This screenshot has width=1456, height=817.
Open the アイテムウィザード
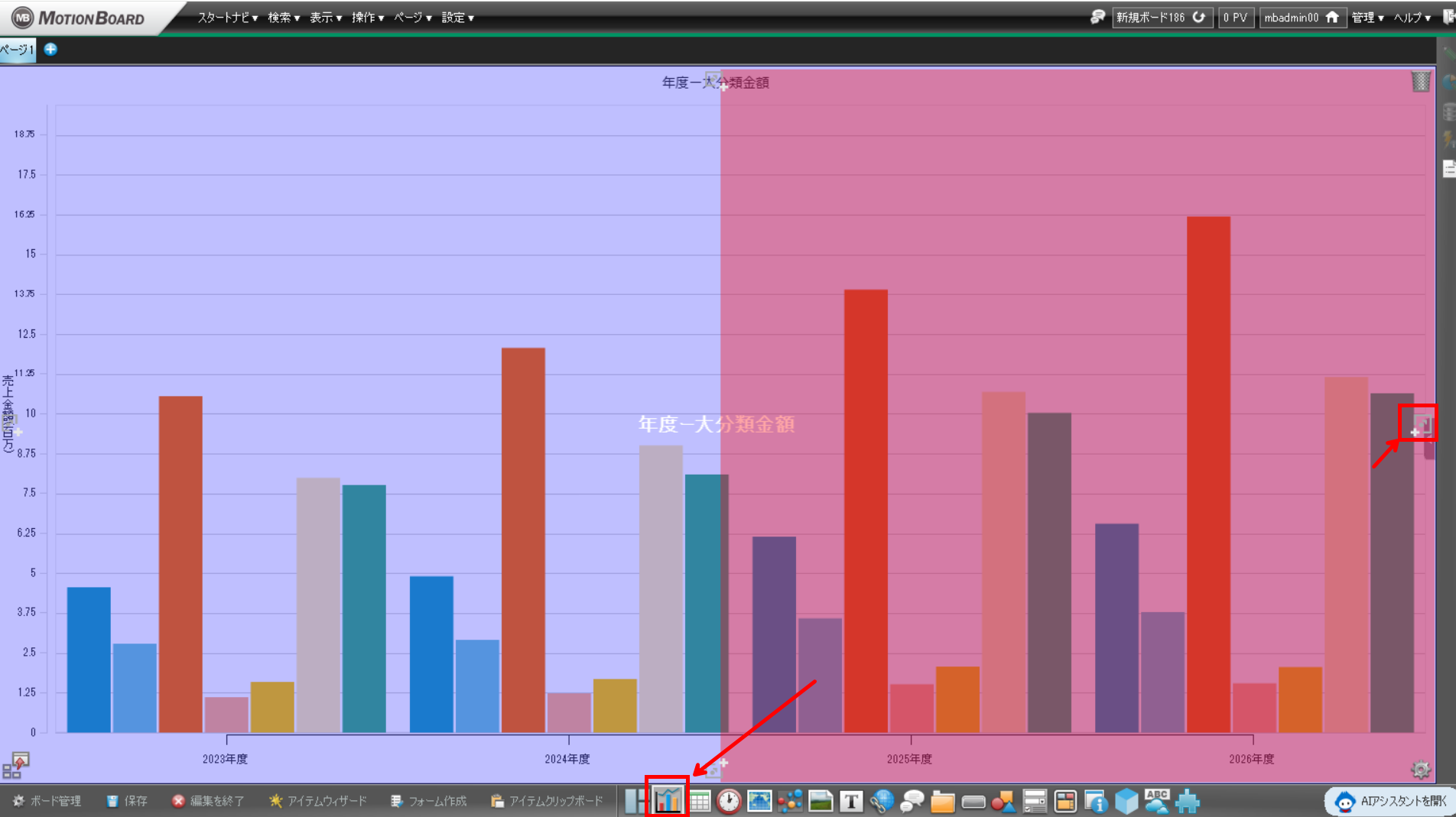point(318,801)
